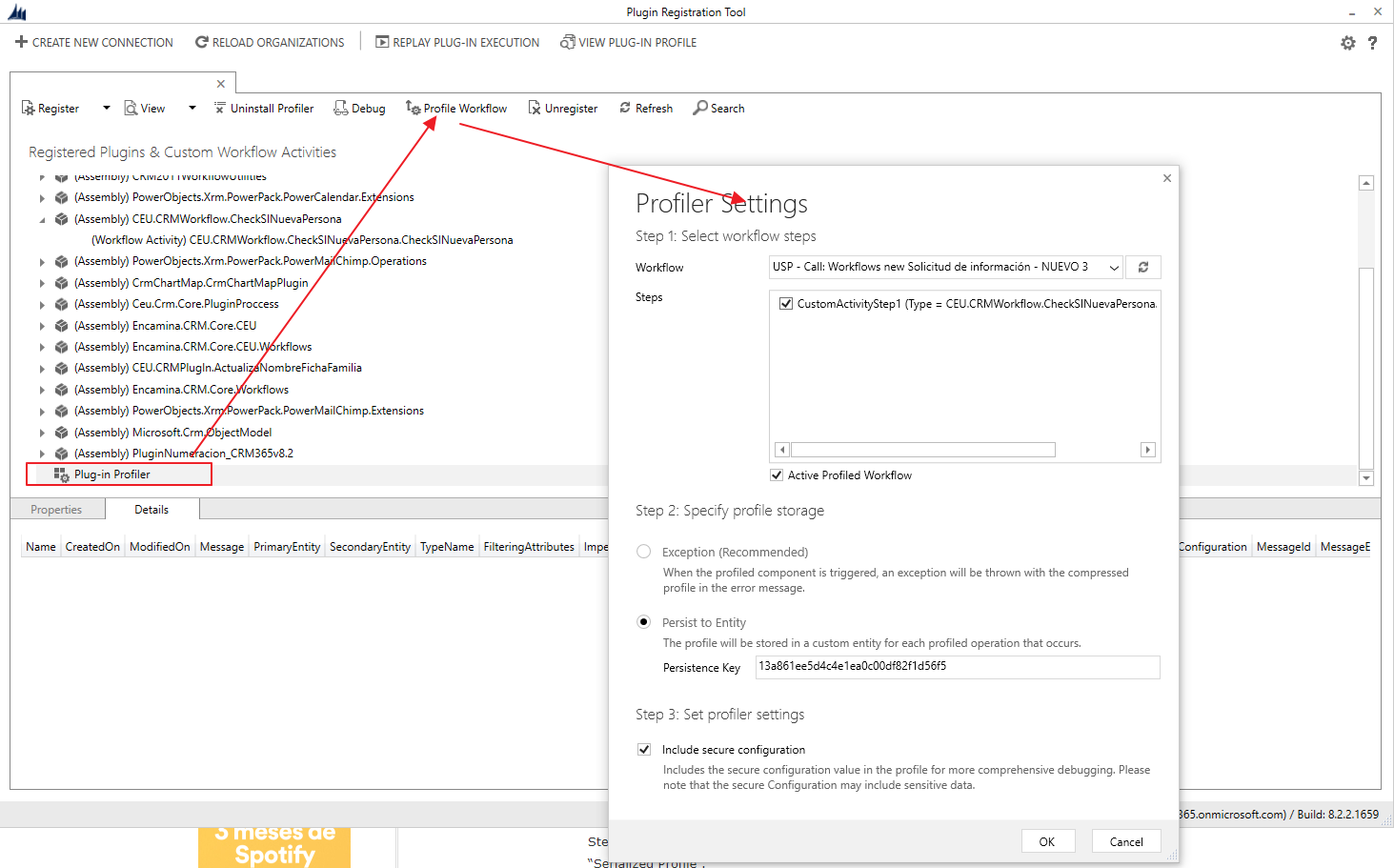Open the Register dropdown arrow

(x=106, y=109)
